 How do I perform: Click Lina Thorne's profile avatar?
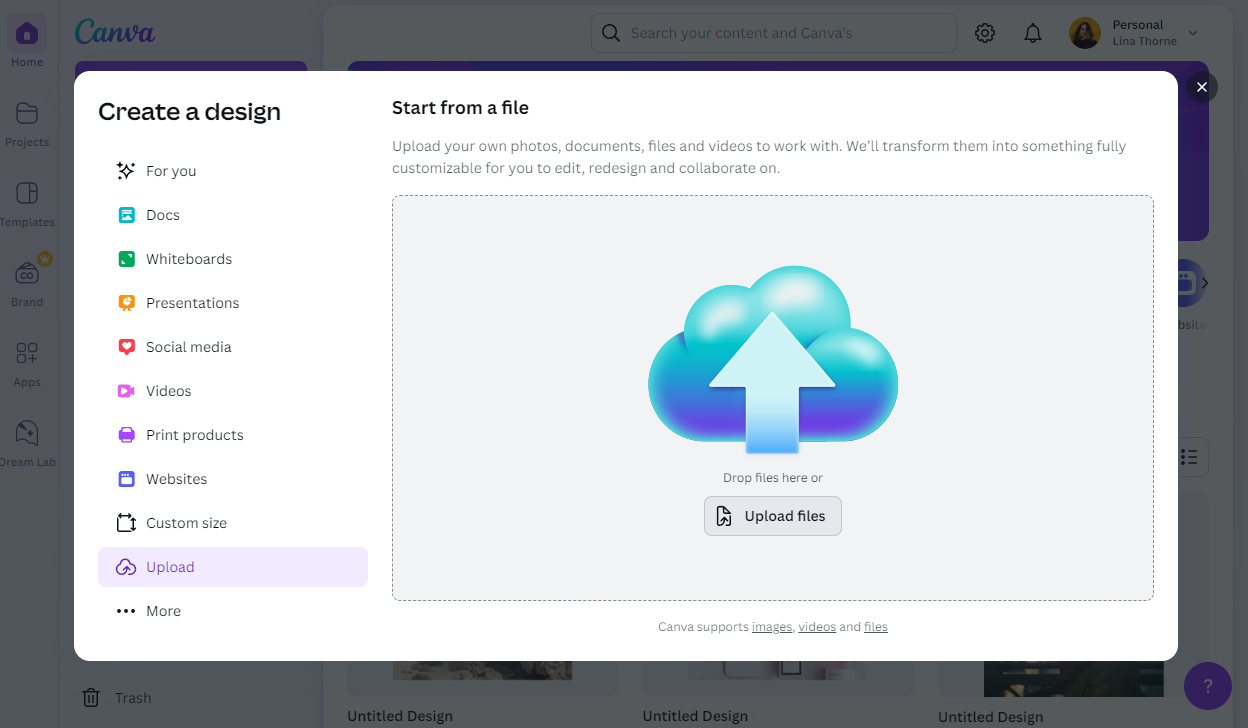point(1085,33)
